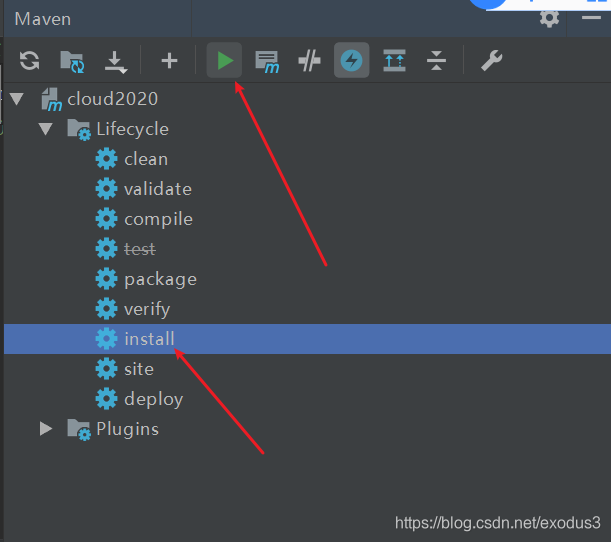Generate sources and update folders icon
This screenshot has height=542, width=611.
click(72, 61)
